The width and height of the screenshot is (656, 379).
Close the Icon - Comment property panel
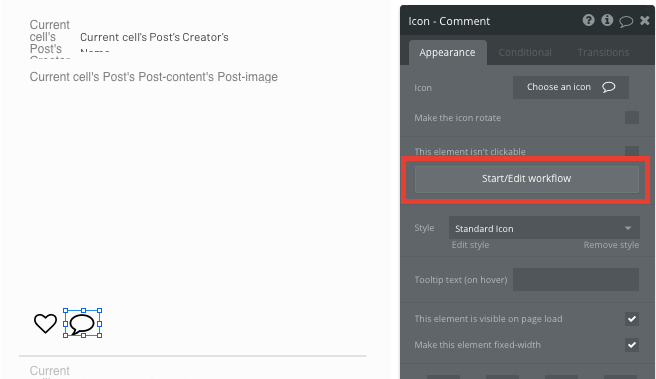tap(645, 20)
